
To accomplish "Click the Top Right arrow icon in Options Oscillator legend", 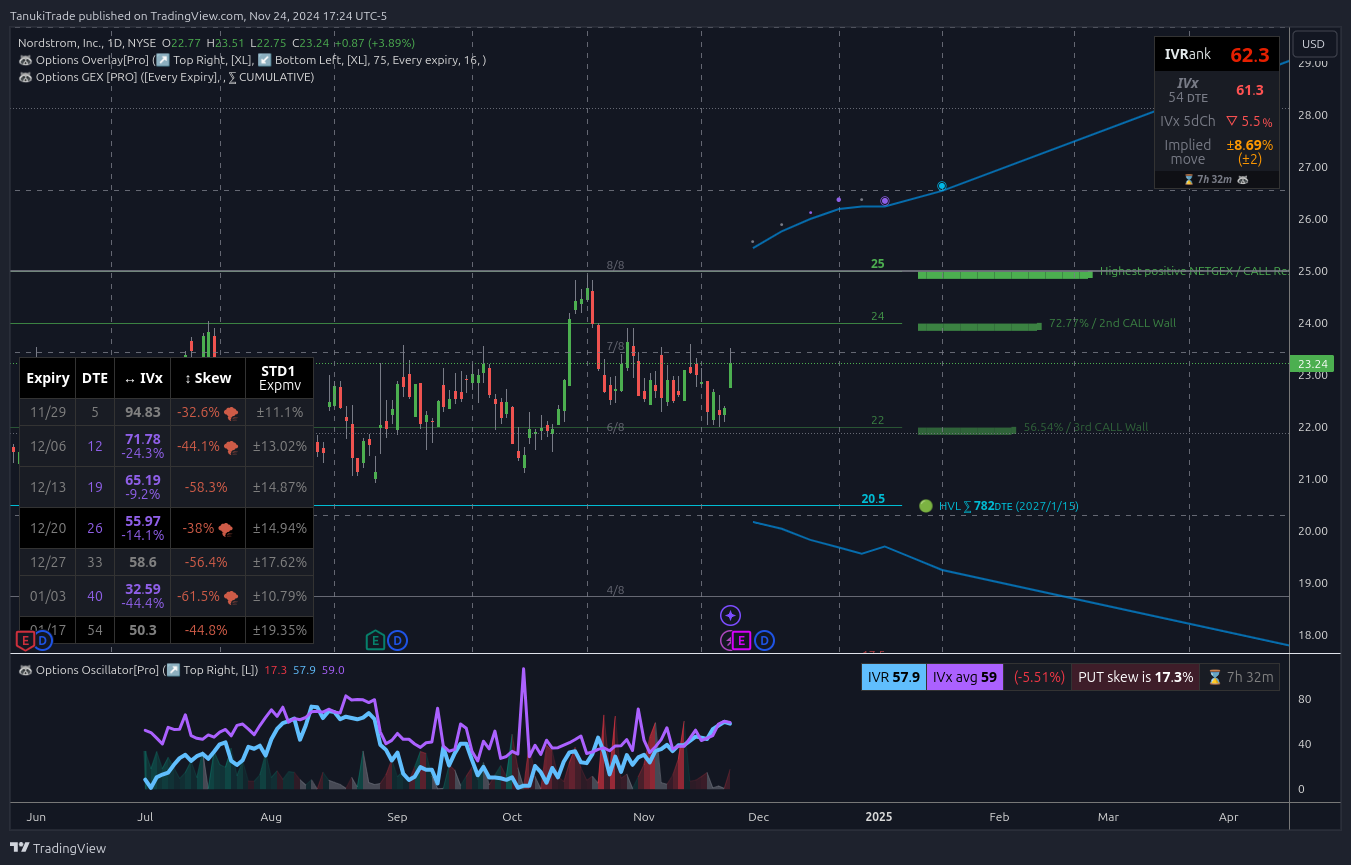I will point(172,670).
